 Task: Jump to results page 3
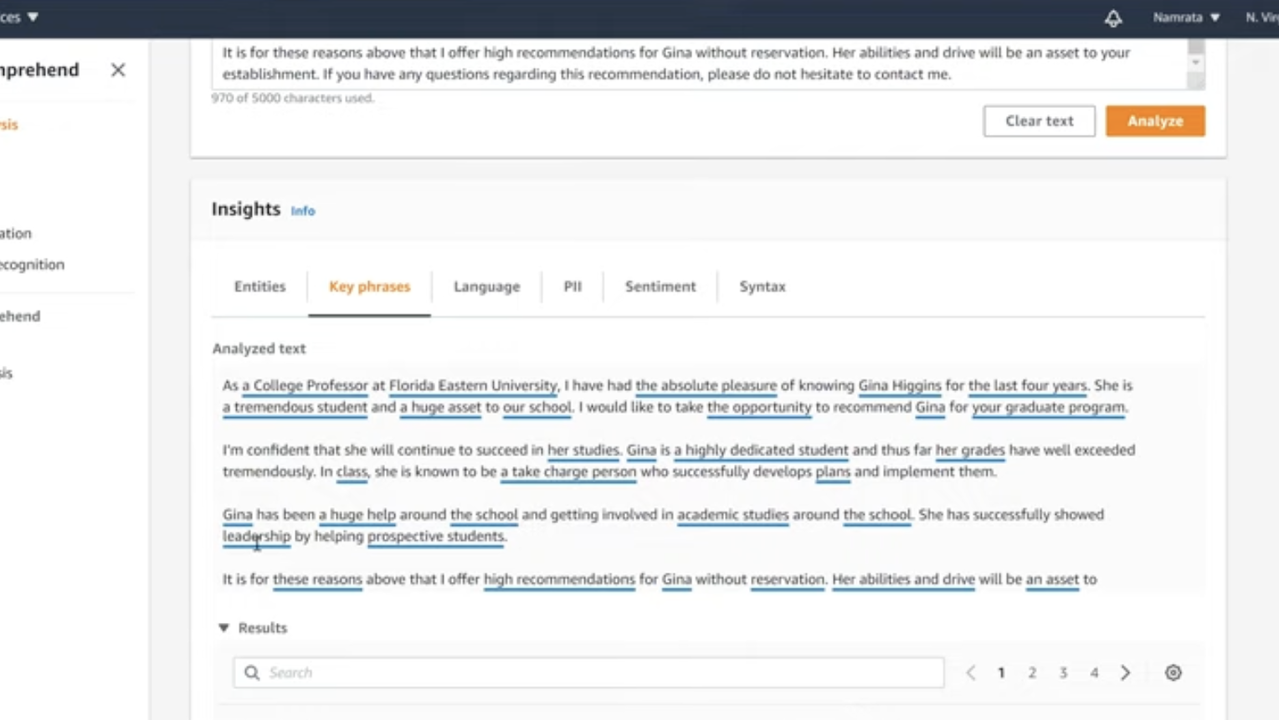1062,672
